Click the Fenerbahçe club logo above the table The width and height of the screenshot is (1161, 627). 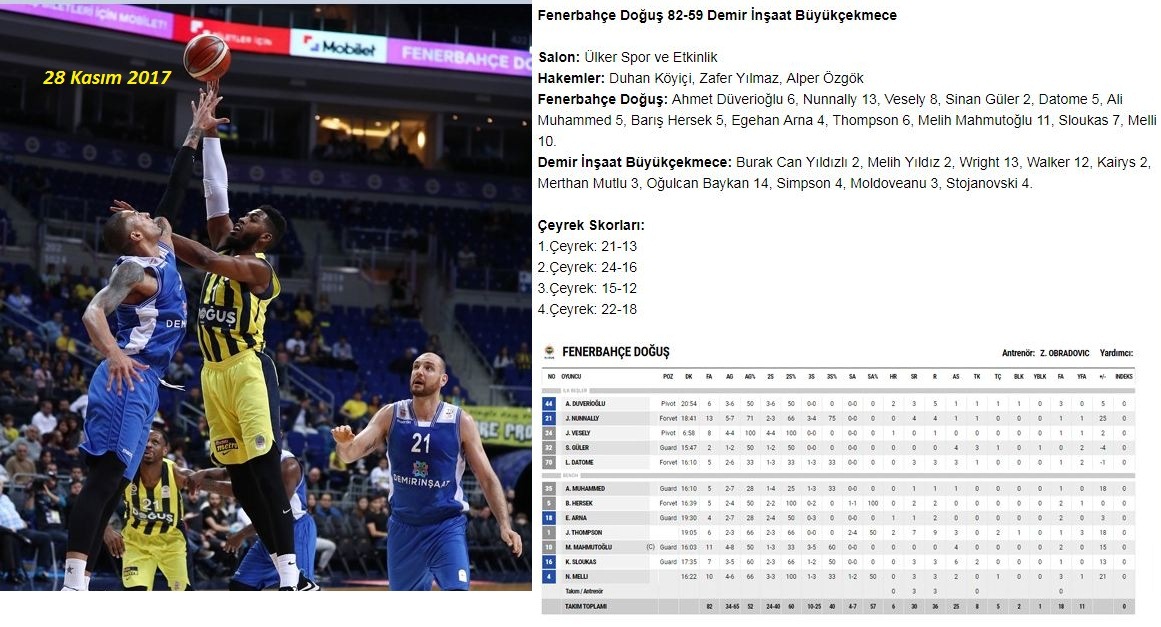pos(549,352)
